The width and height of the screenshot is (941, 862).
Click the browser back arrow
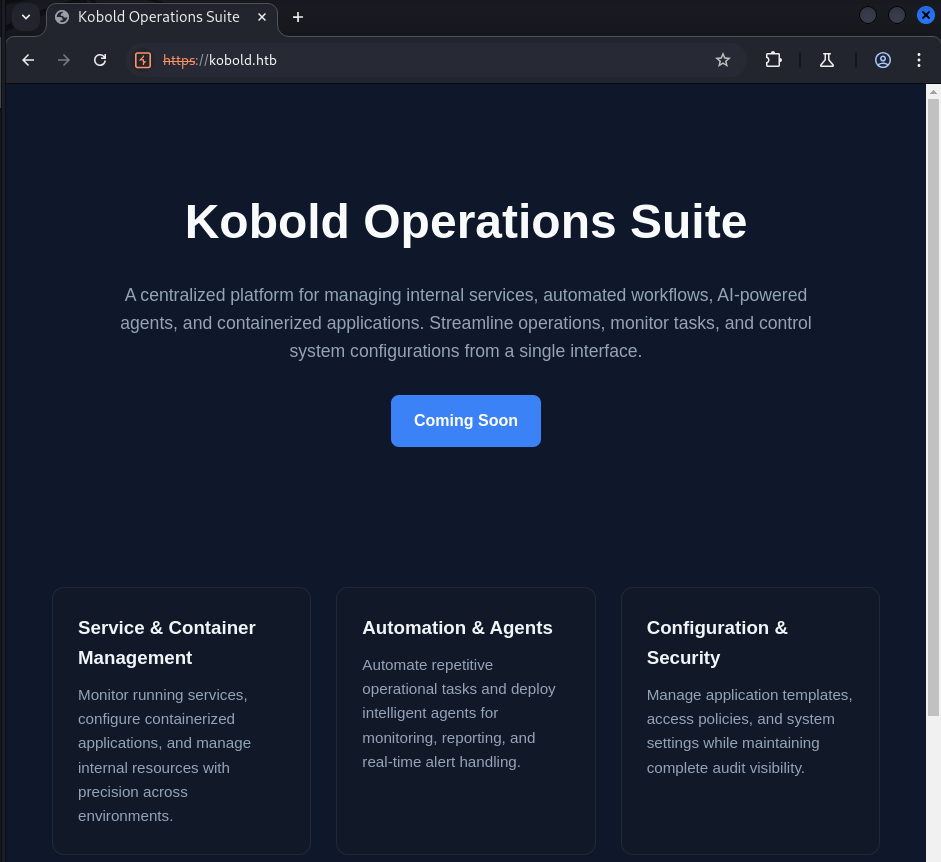pos(28,60)
